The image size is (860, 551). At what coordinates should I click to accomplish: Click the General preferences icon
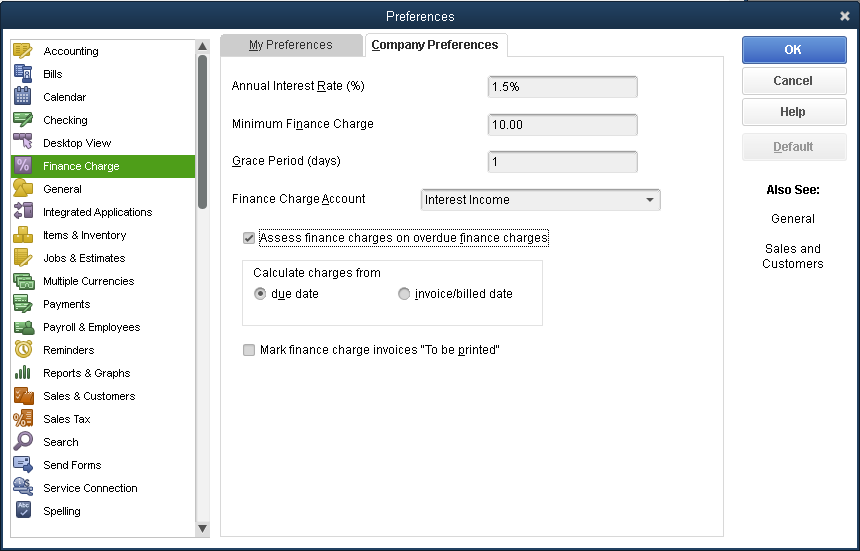click(23, 189)
